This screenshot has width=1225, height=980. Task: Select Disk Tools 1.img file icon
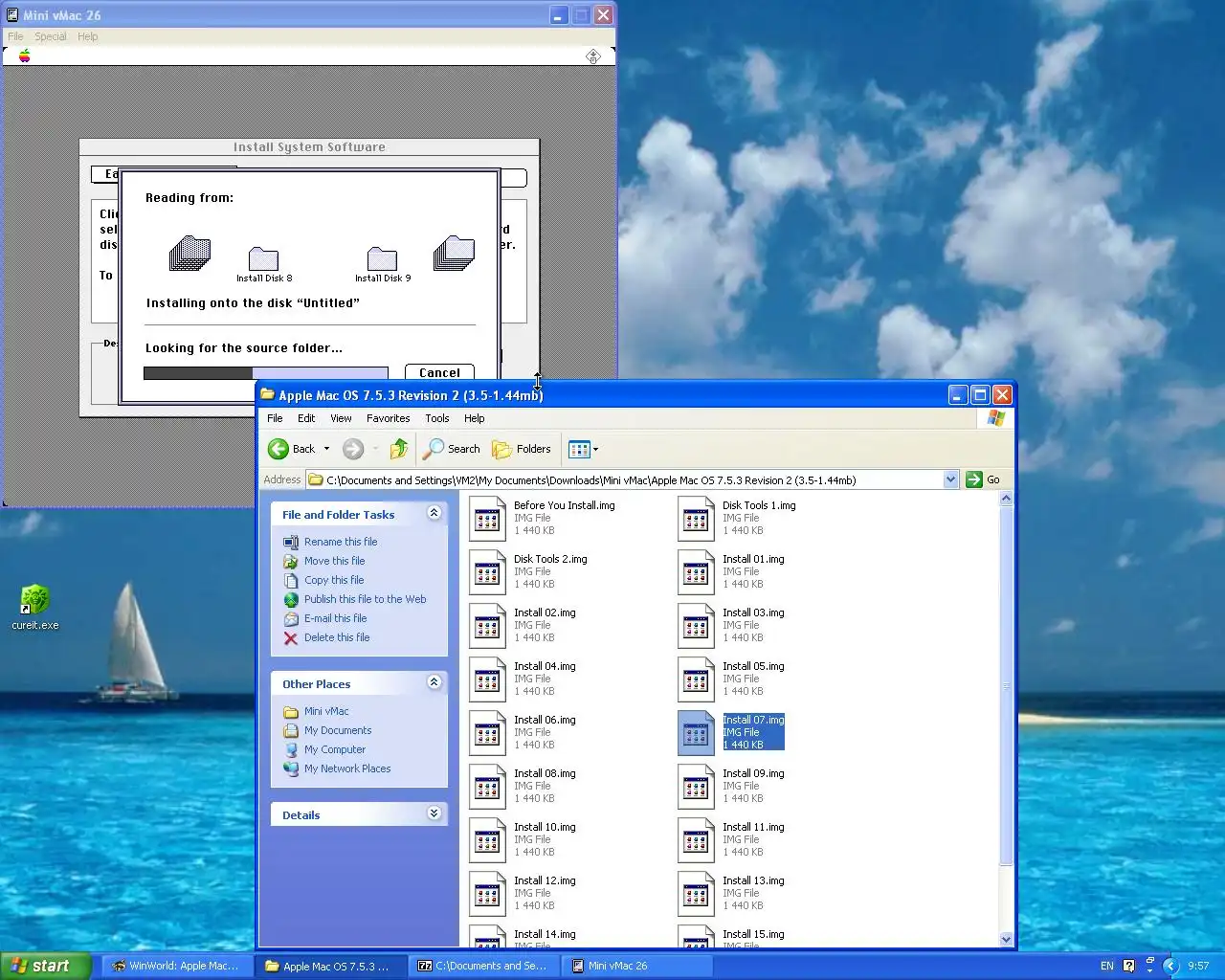click(x=696, y=518)
